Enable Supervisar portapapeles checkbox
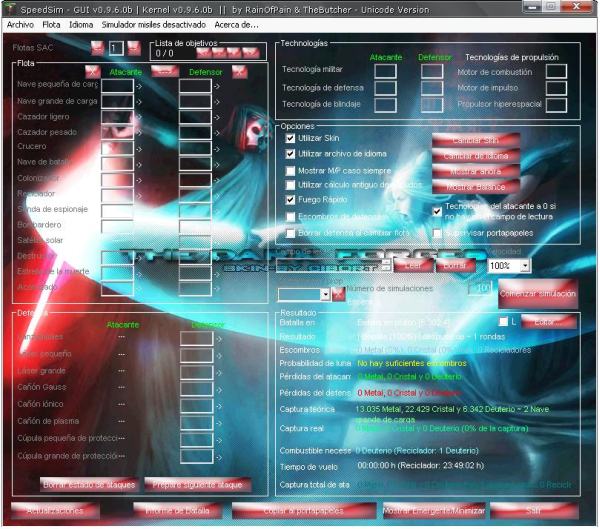 437,233
